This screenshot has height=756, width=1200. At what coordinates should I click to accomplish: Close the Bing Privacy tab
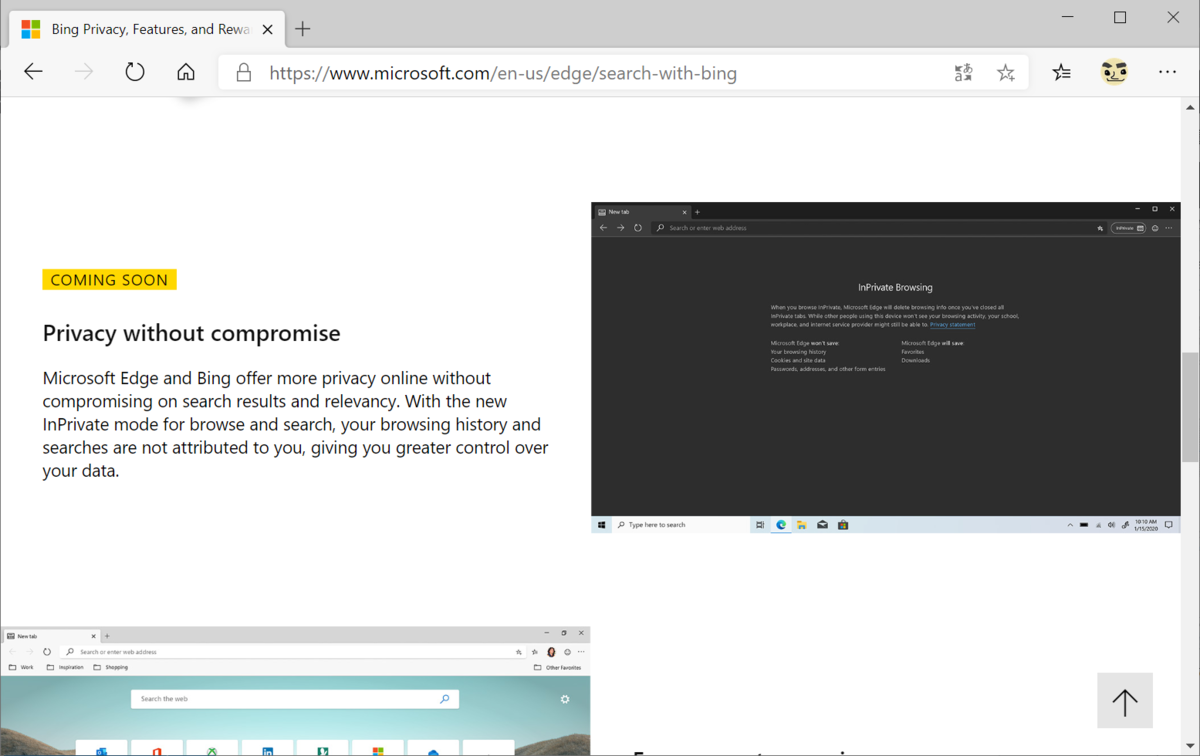click(x=267, y=29)
